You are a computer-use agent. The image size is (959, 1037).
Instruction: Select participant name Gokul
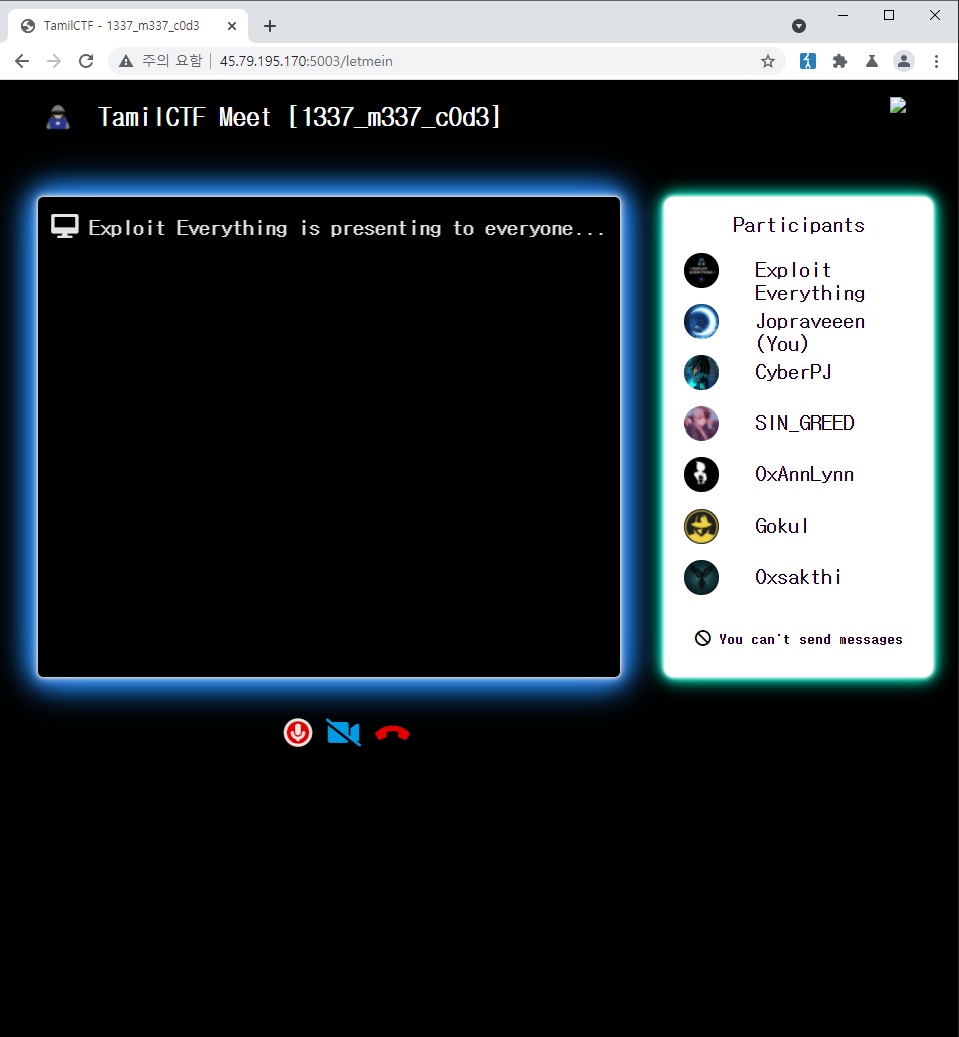point(781,526)
